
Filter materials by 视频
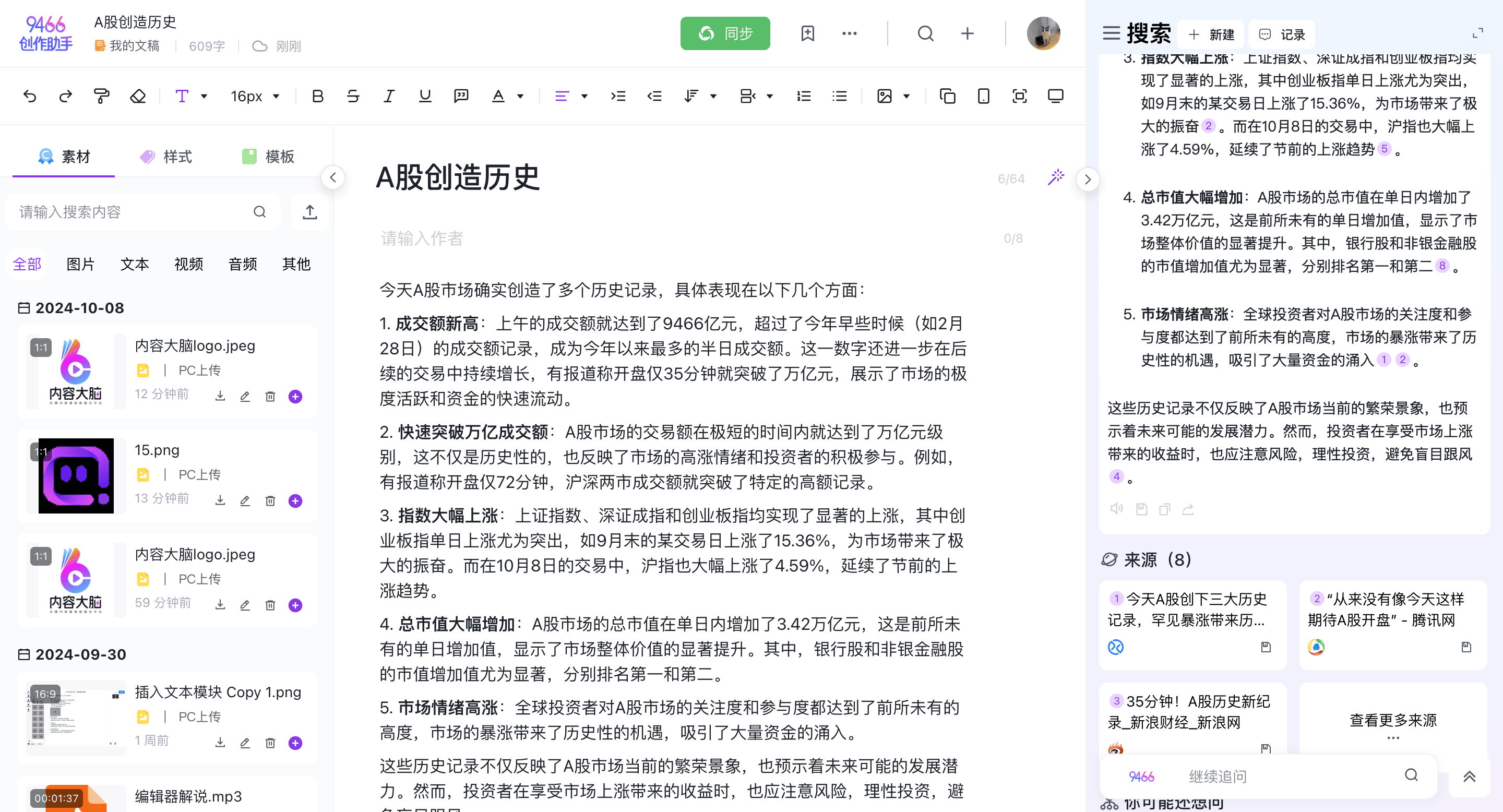[188, 264]
